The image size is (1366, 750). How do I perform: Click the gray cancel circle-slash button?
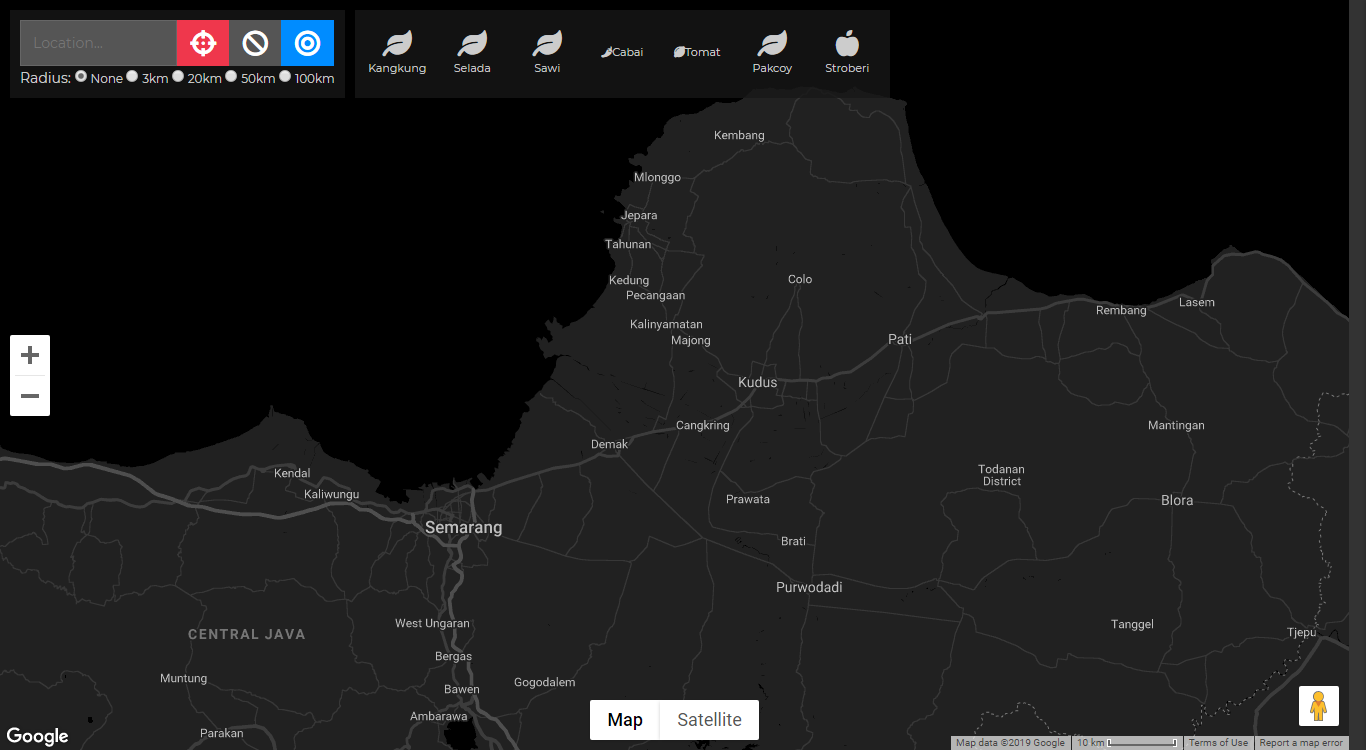pyautogui.click(x=255, y=43)
